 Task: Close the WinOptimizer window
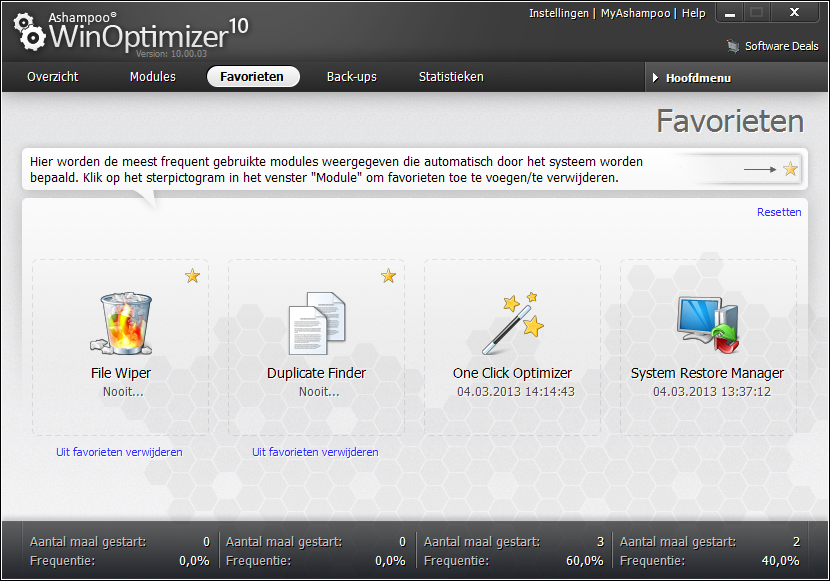tap(795, 13)
